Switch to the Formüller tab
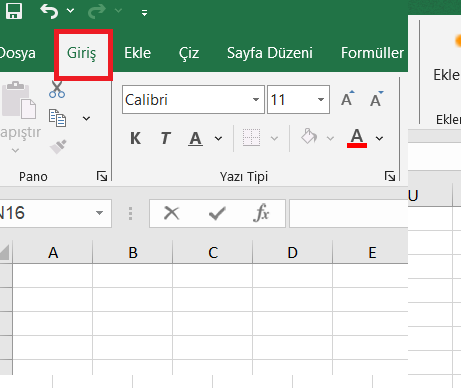This screenshot has width=461, height=388. (372, 53)
